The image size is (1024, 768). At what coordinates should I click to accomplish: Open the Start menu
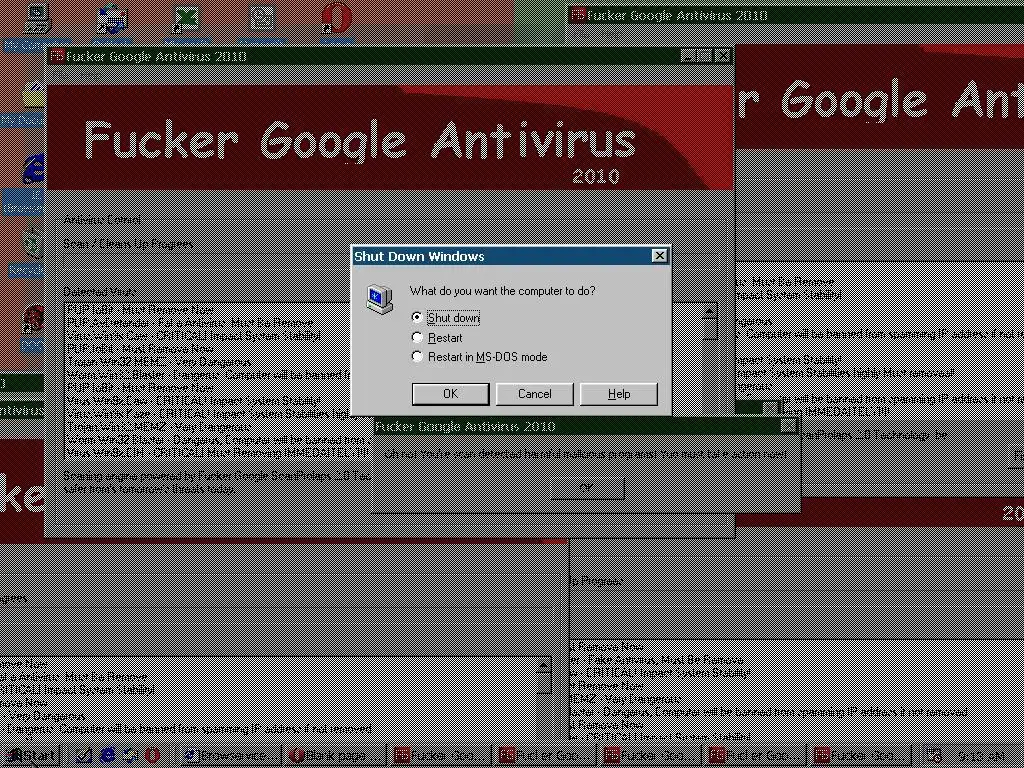[31, 756]
